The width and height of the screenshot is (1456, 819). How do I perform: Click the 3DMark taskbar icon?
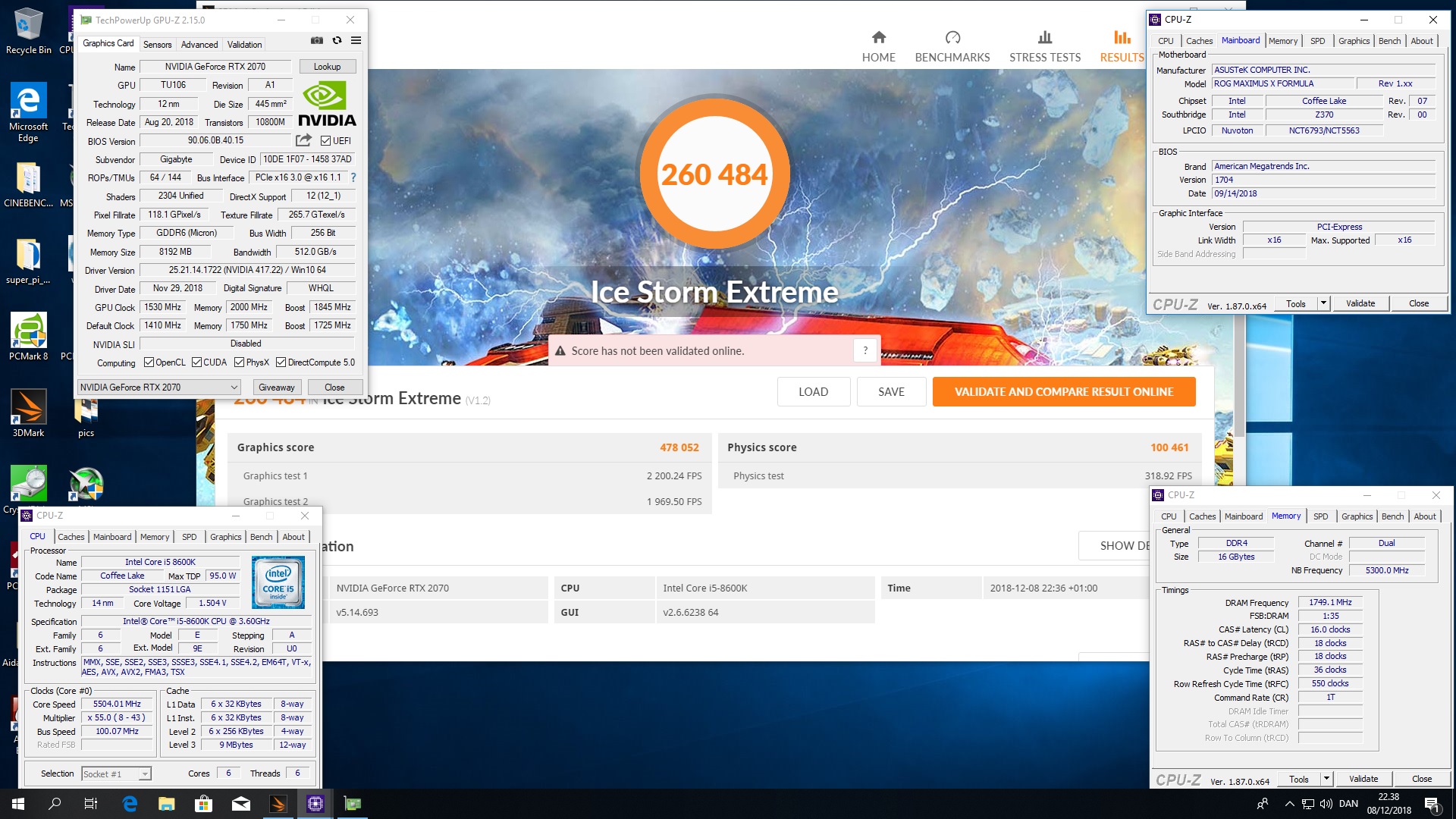pyautogui.click(x=278, y=804)
